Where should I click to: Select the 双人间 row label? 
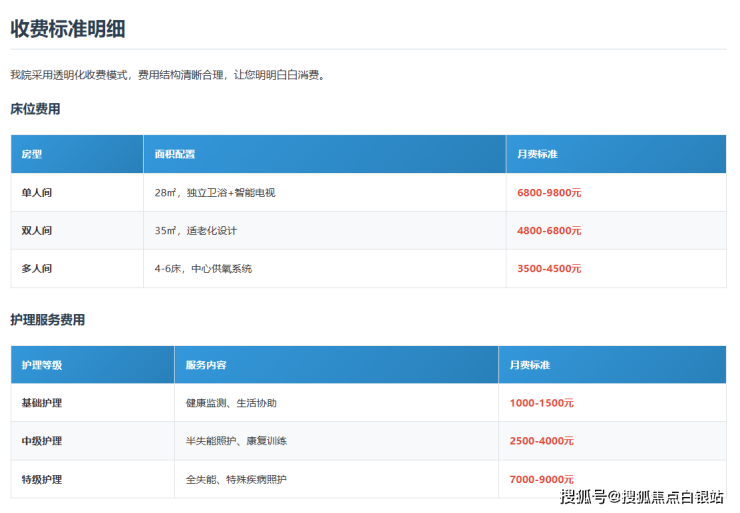37,231
